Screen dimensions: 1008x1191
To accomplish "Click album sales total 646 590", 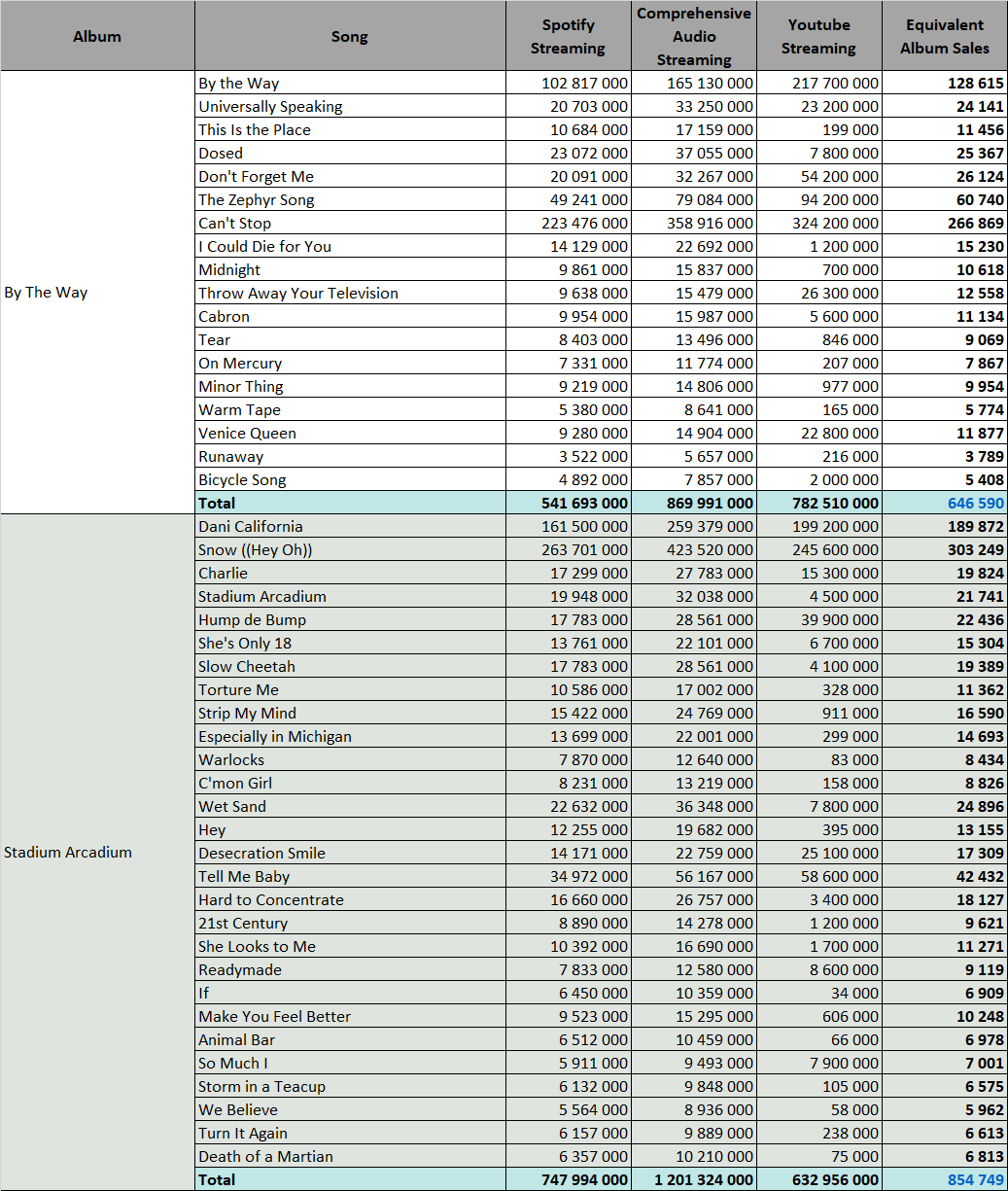I will coord(944,503).
